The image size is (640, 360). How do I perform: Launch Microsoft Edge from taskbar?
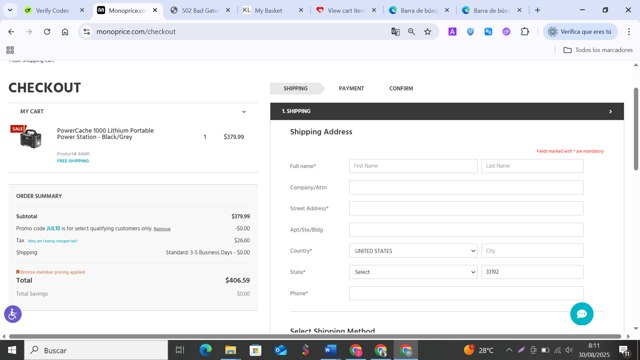pyautogui.click(x=205, y=350)
